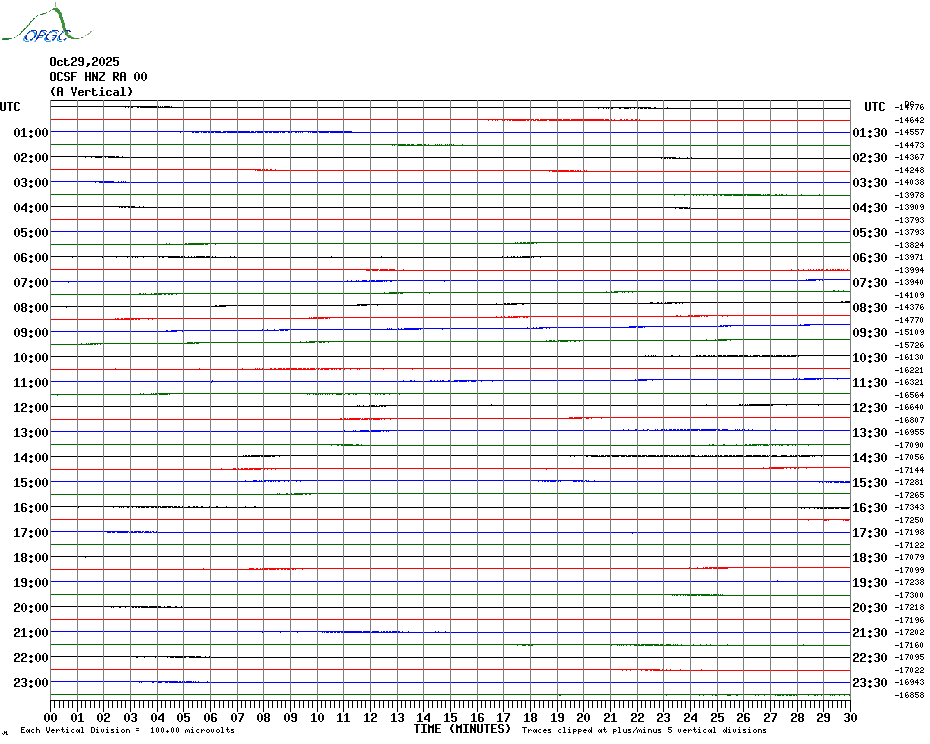The height and width of the screenshot is (744, 930).
Task: Select the 09:00 hour label
Action: tap(31, 333)
